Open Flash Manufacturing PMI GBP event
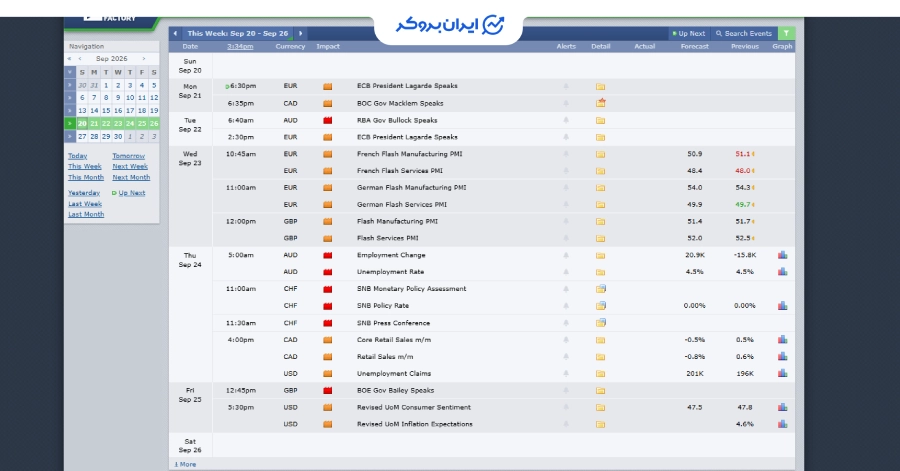Screen dimensions: 900x471 pyautogui.click(x=397, y=221)
